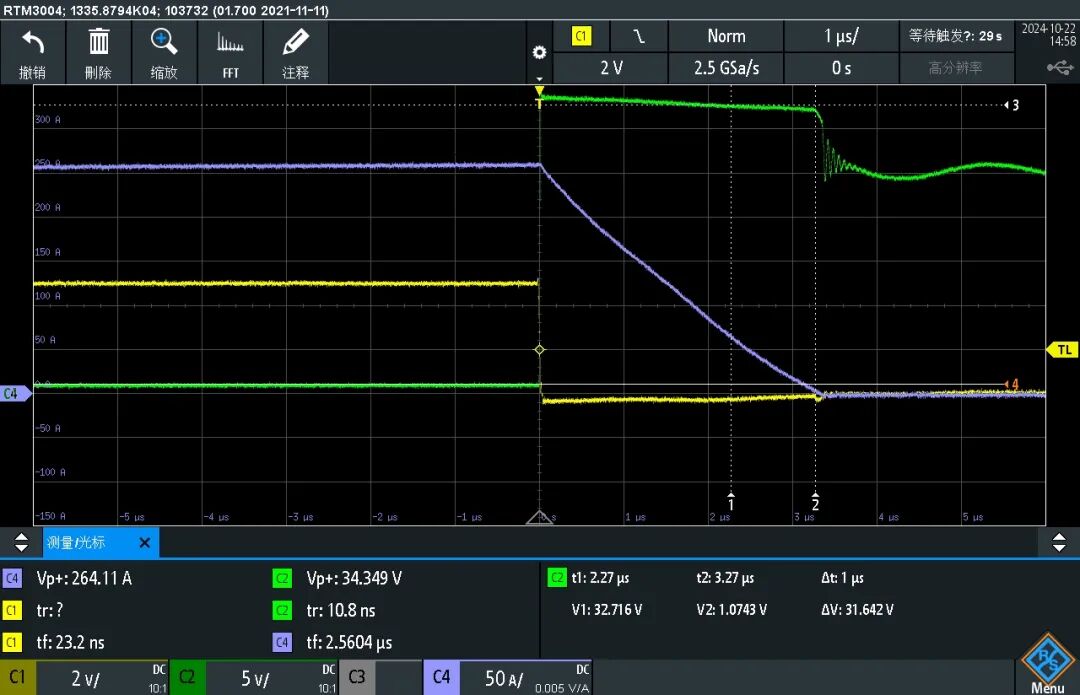
Task: Close the 测量/光标 measurement tab
Action: [x=145, y=543]
